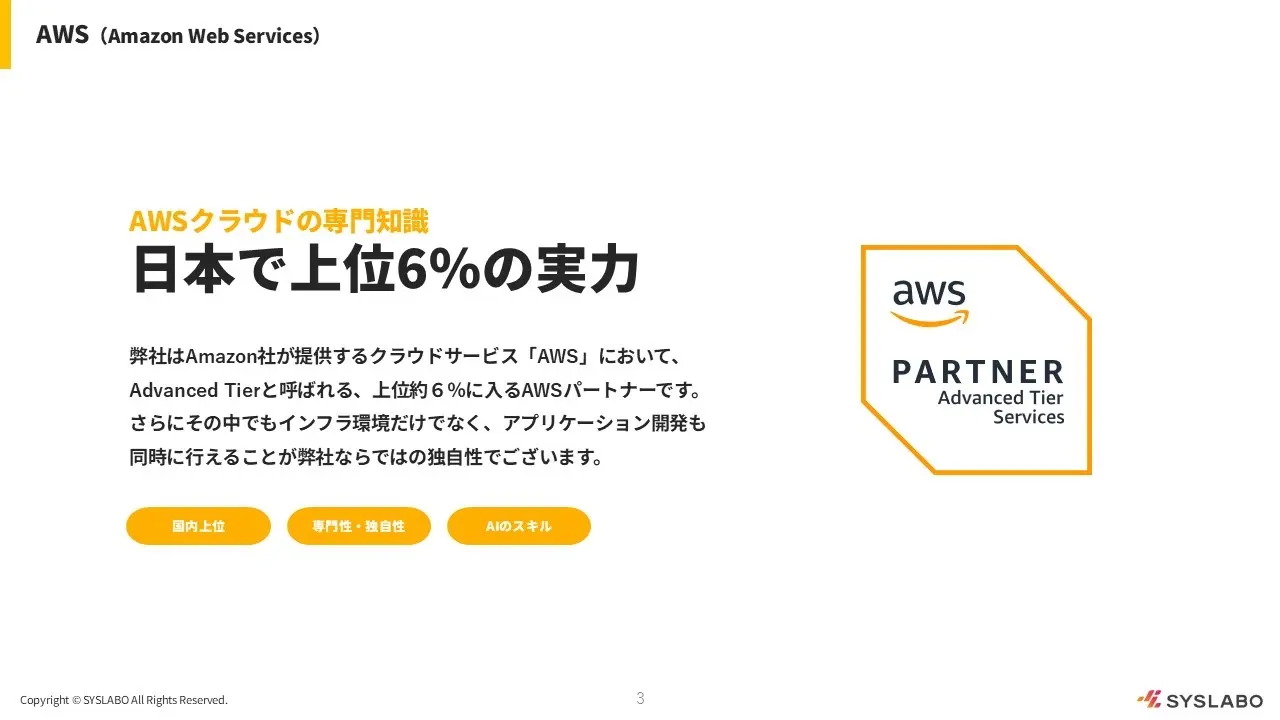Screen dimensions: 1280x720
Task: Click the bold AWS slide title
Action: click(x=62, y=35)
